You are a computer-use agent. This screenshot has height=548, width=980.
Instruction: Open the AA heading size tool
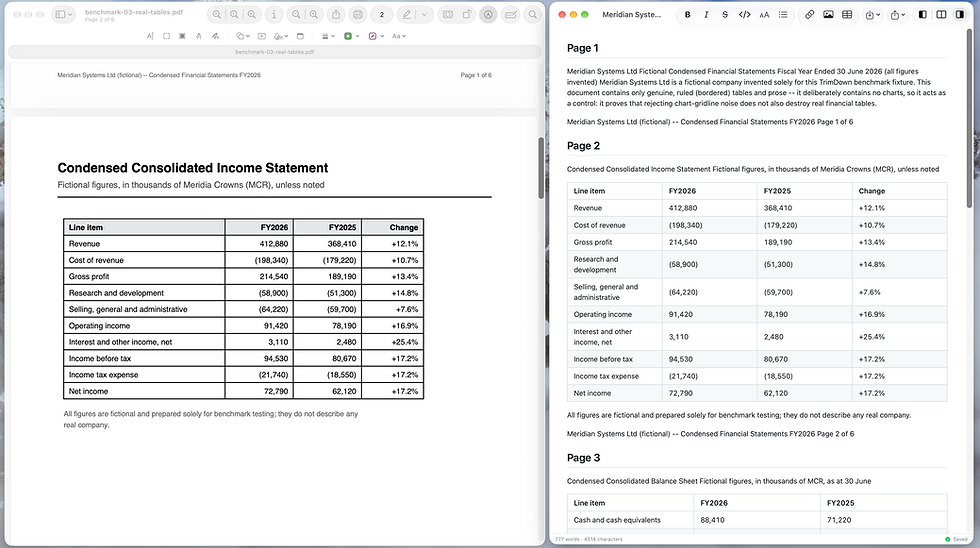[x=764, y=14]
